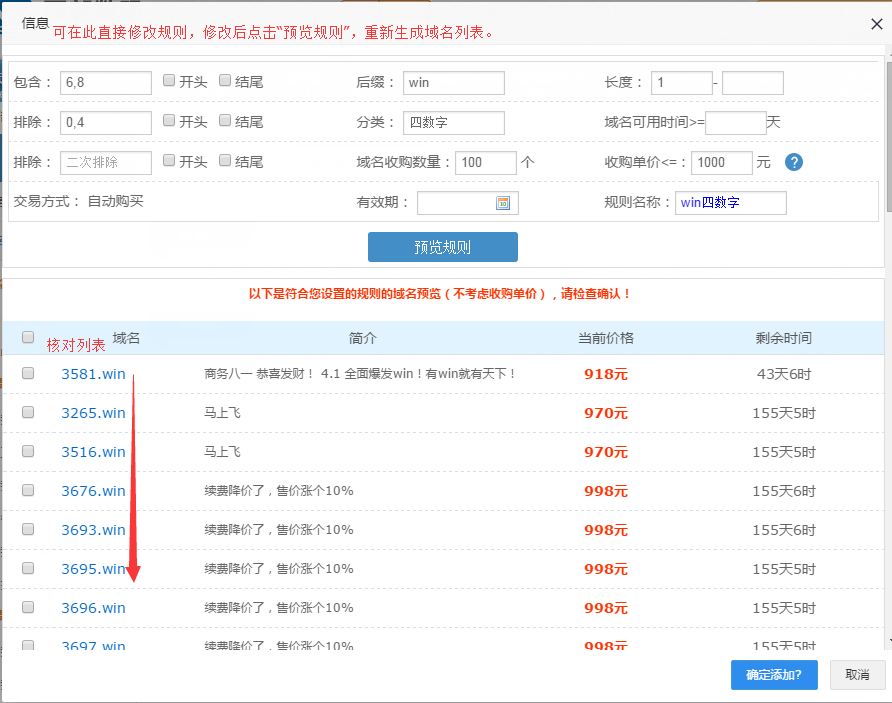Enable 结尾 option in the 包含 row

coord(225,81)
